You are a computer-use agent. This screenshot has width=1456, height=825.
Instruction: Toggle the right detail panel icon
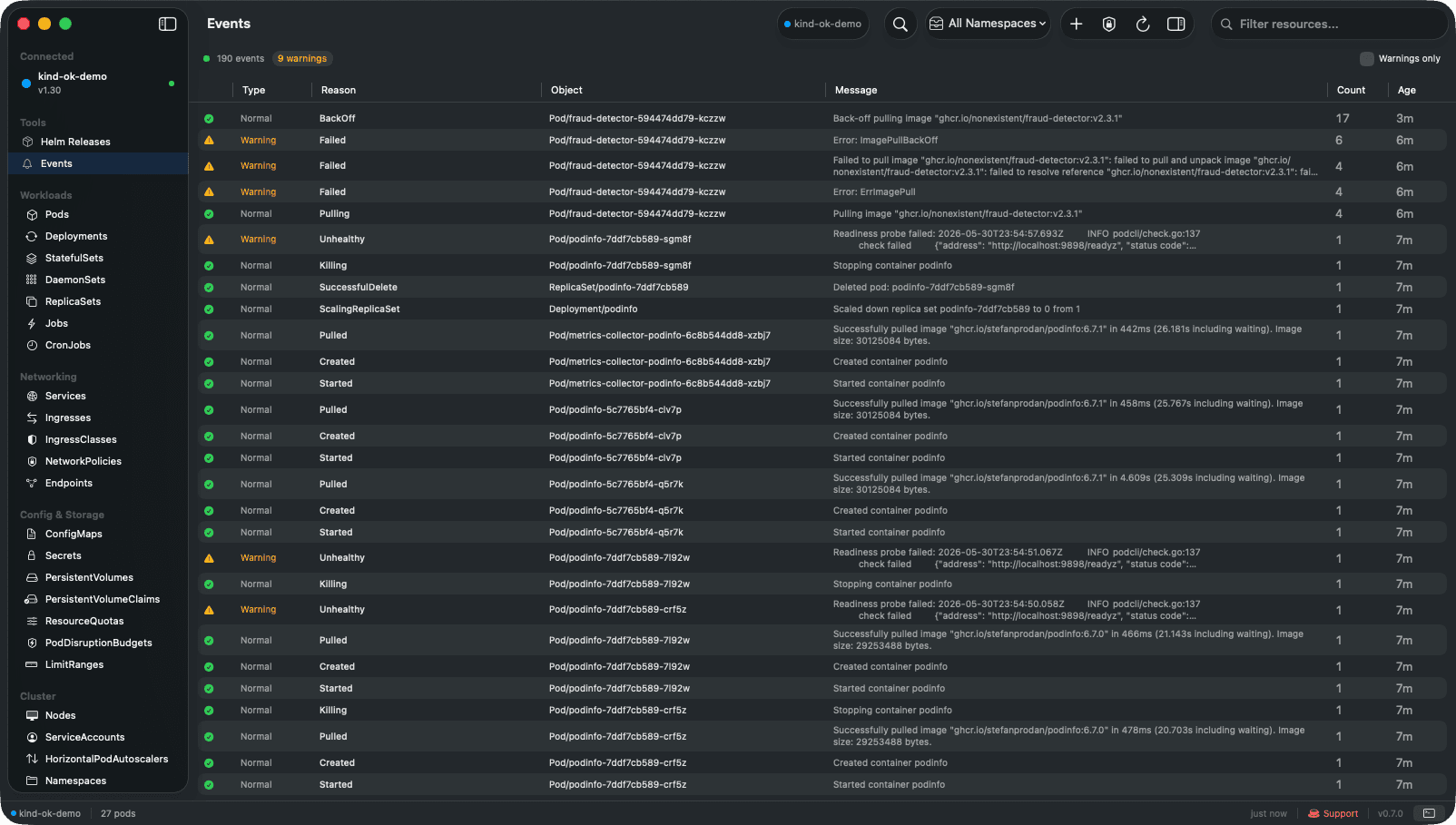coord(1176,25)
